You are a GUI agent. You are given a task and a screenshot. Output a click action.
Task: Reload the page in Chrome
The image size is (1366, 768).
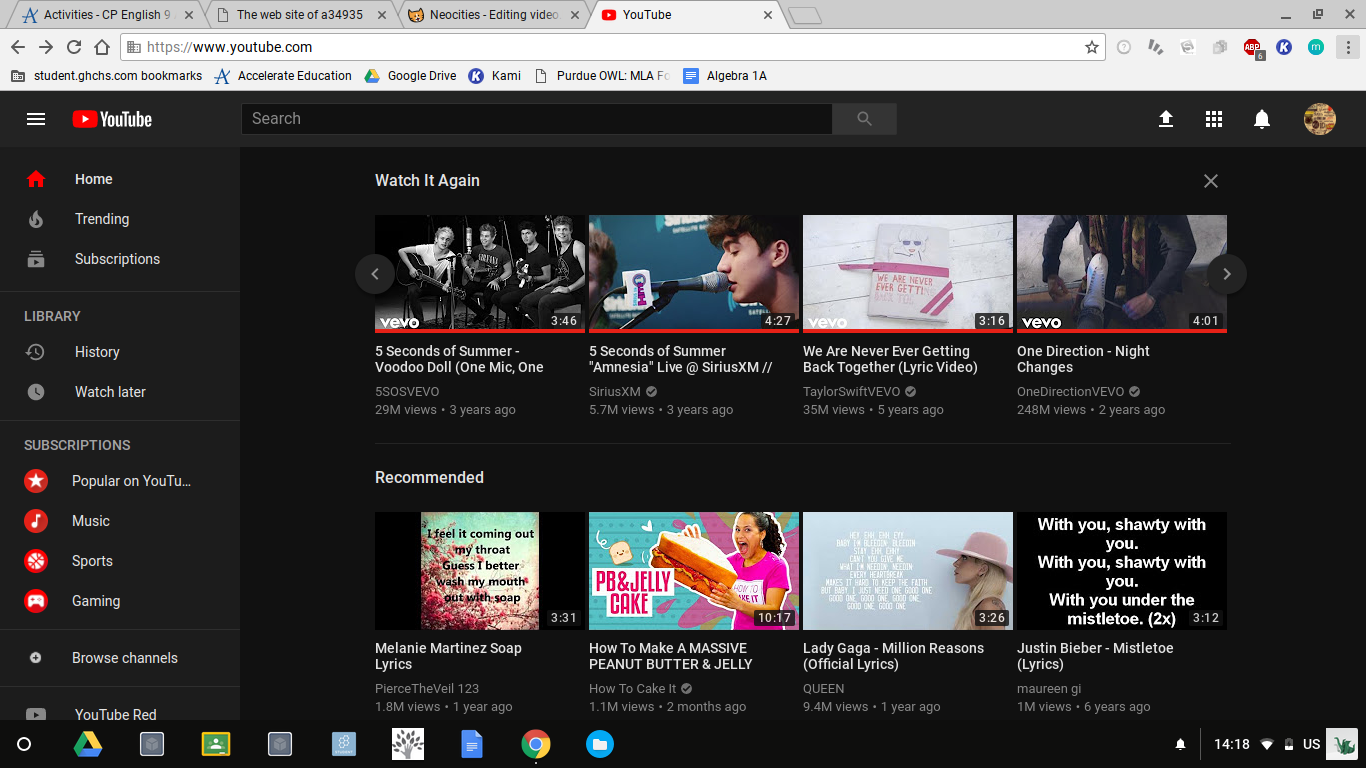point(74,47)
